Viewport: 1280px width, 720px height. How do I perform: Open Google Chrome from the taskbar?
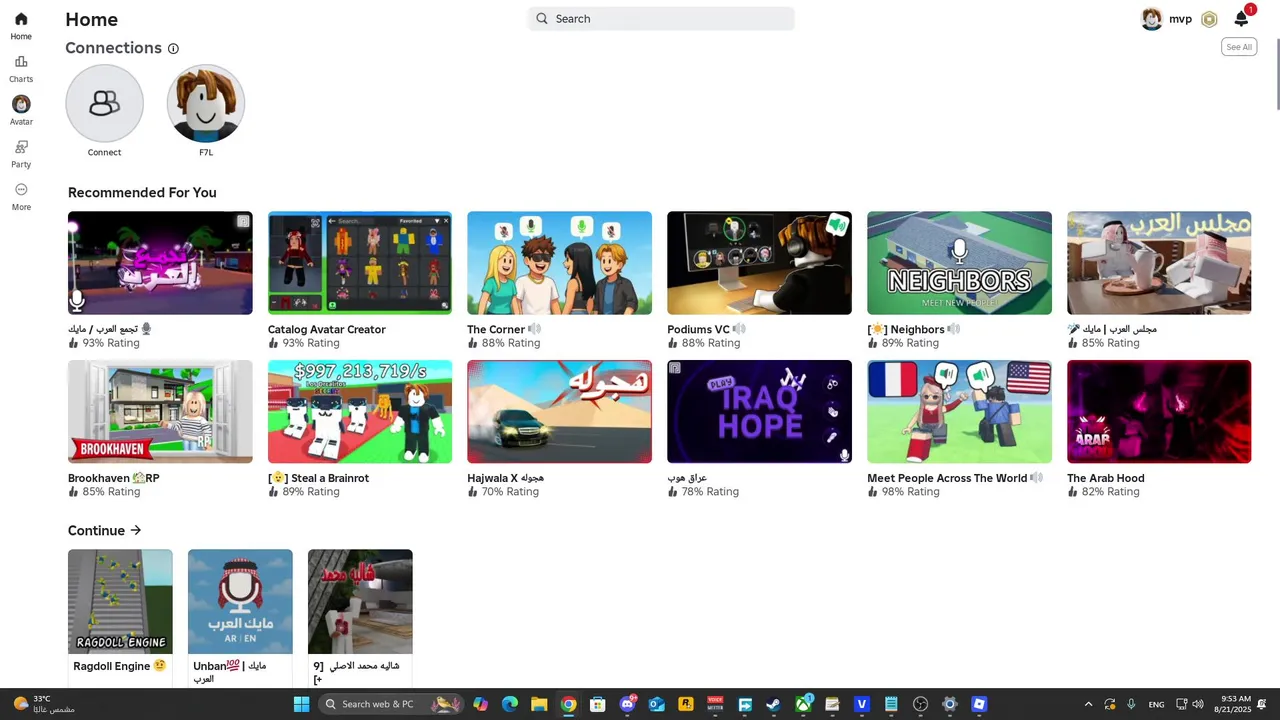[x=568, y=704]
